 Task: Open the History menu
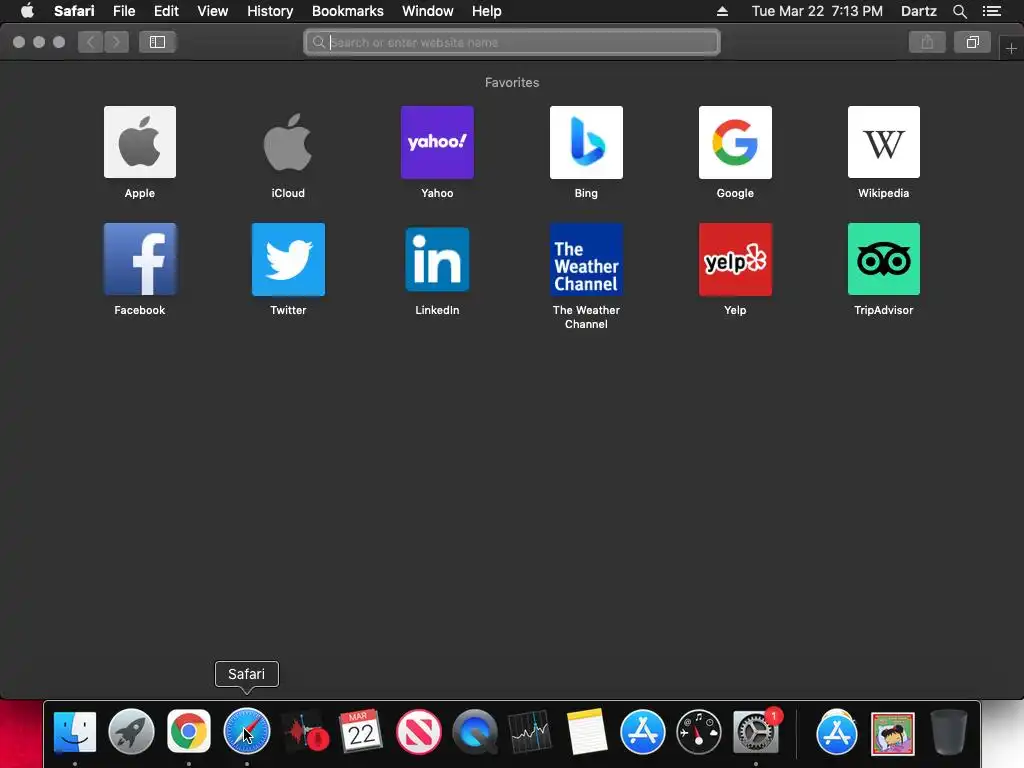tap(270, 11)
